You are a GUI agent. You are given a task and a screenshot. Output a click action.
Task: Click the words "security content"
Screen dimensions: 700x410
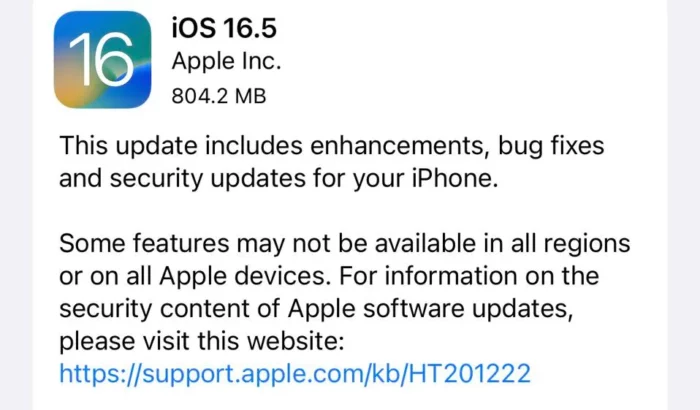[169, 309]
